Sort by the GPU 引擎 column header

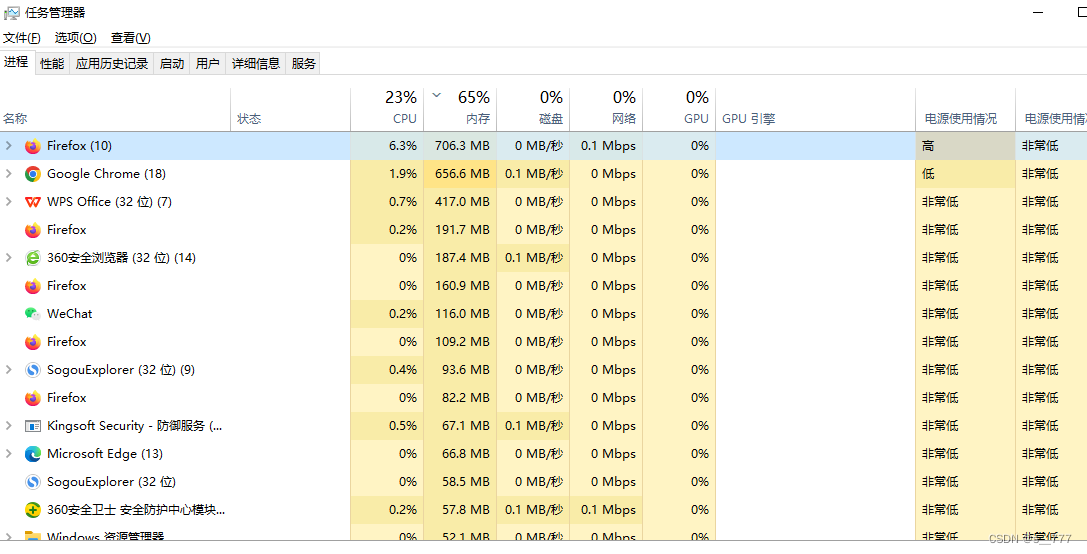[x=815, y=110]
